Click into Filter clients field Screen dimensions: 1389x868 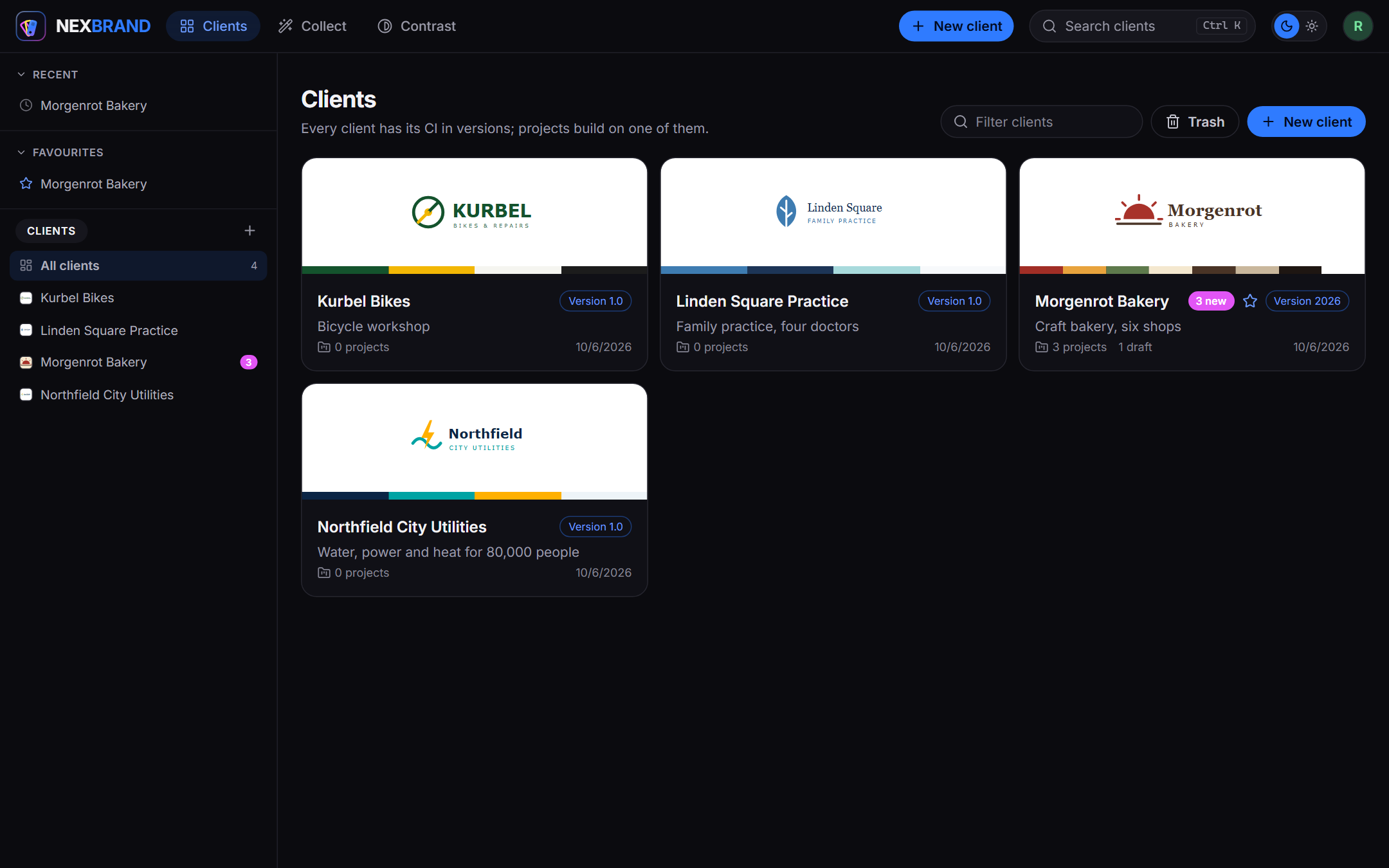[1041, 122]
